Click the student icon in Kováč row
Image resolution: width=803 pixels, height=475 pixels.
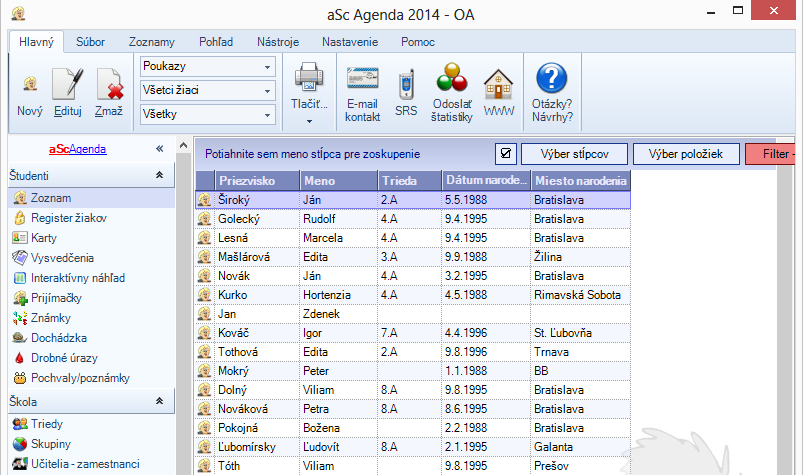[x=204, y=333]
